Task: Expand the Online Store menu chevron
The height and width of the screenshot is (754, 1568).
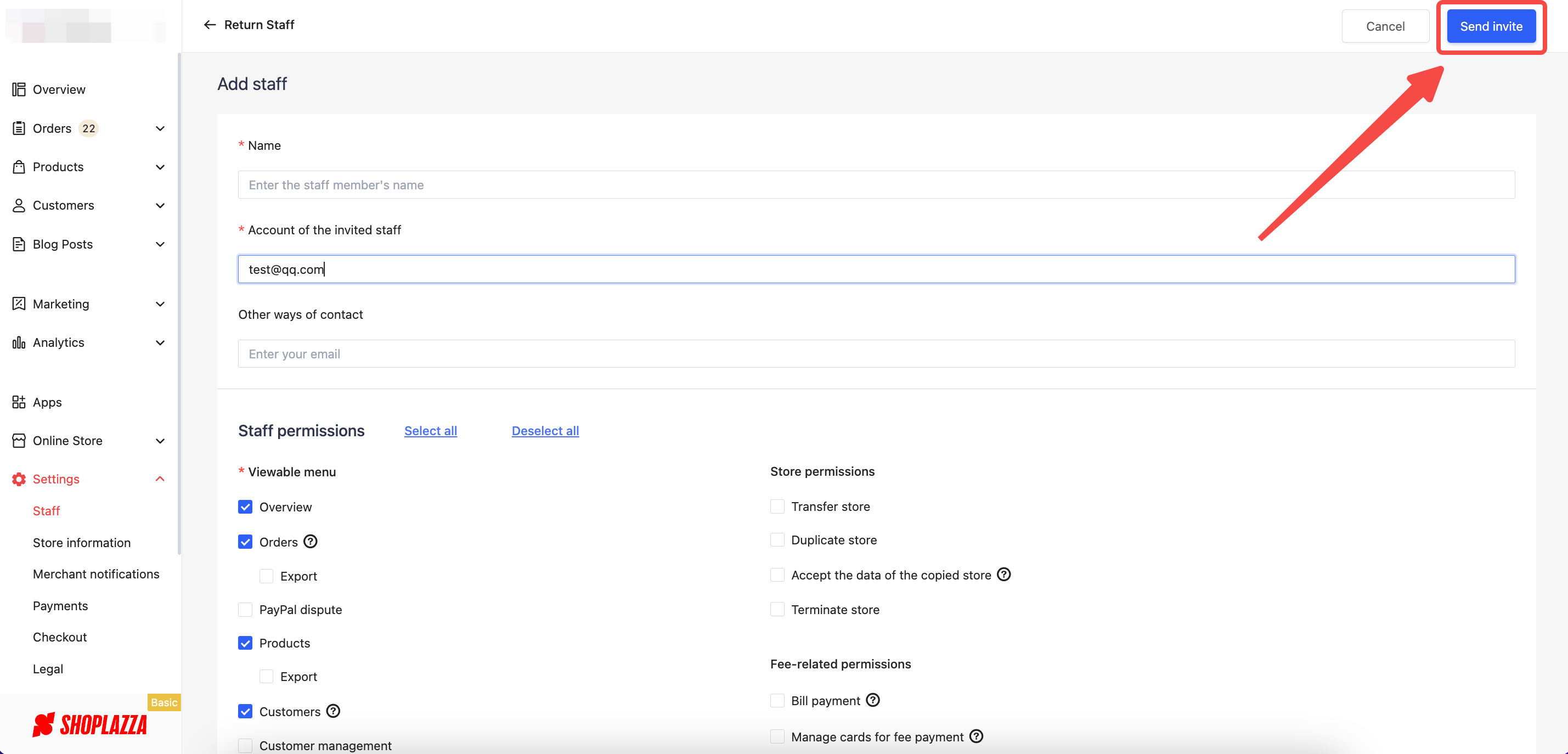Action: [160, 440]
